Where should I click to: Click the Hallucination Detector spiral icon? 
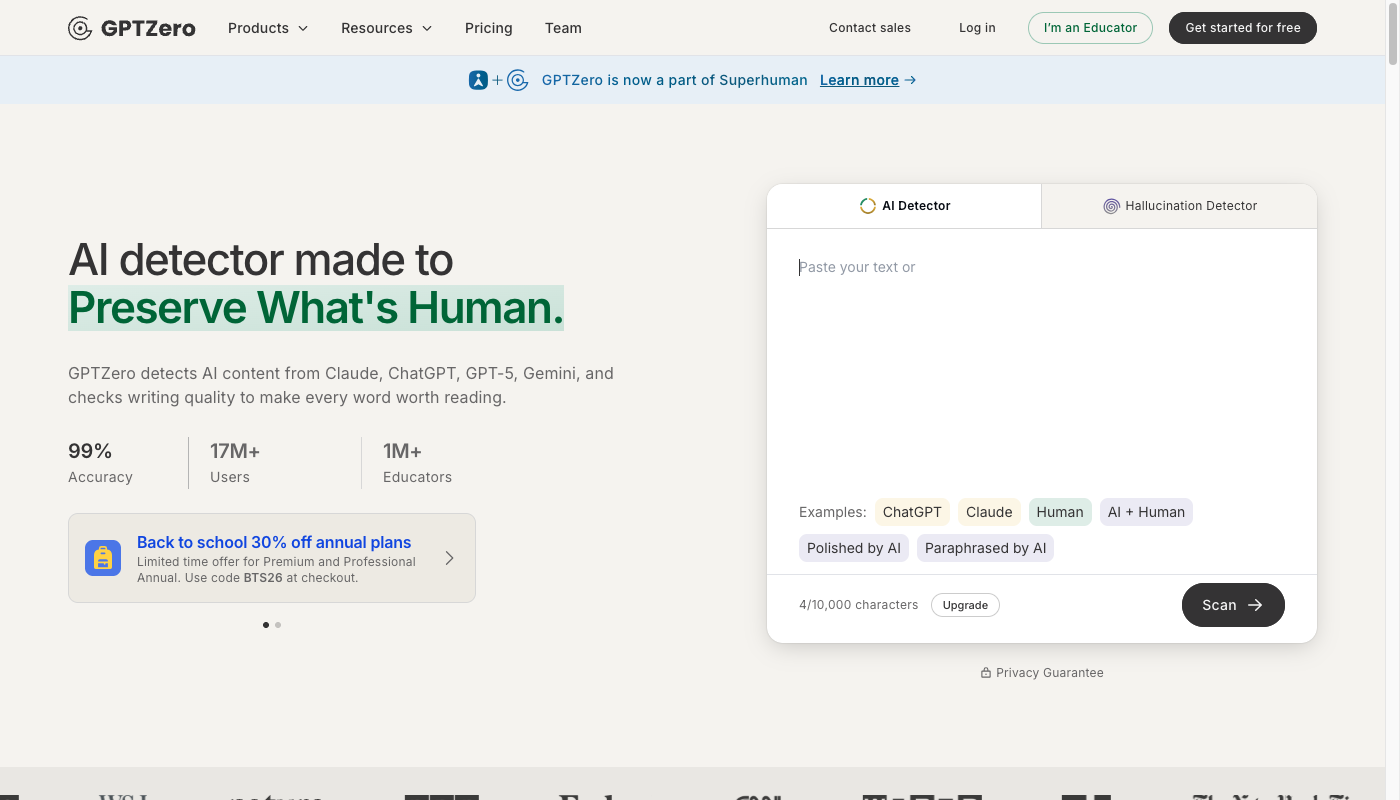click(1111, 206)
